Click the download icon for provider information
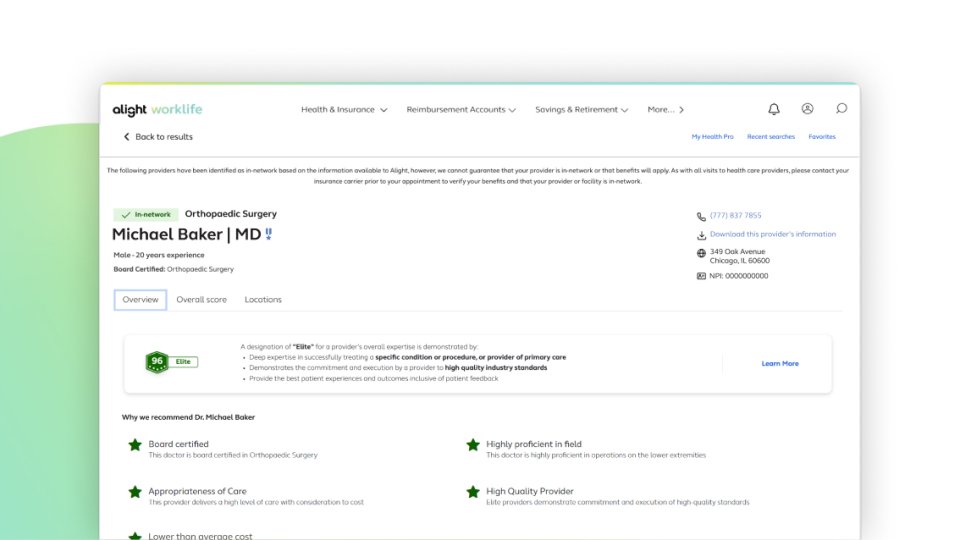This screenshot has width=960, height=540. click(x=701, y=234)
